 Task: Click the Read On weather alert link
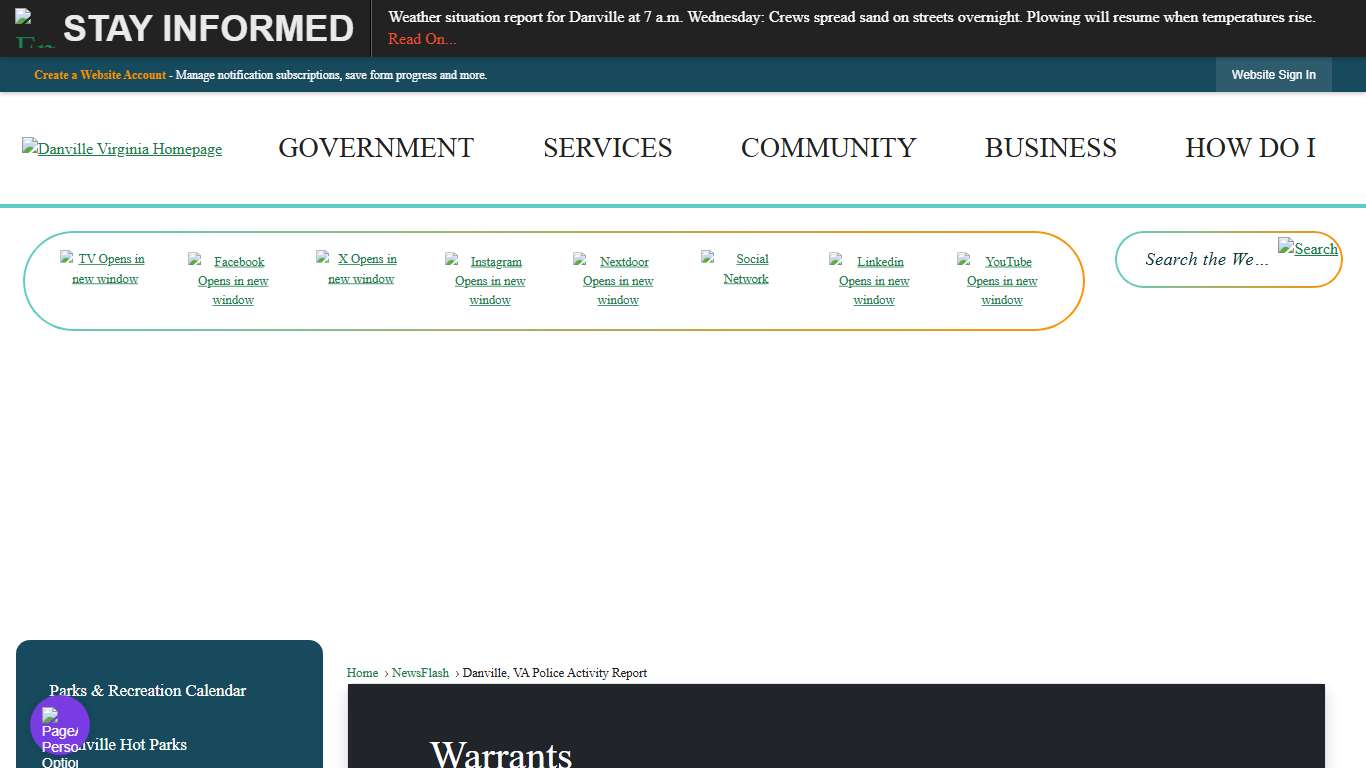click(x=421, y=39)
